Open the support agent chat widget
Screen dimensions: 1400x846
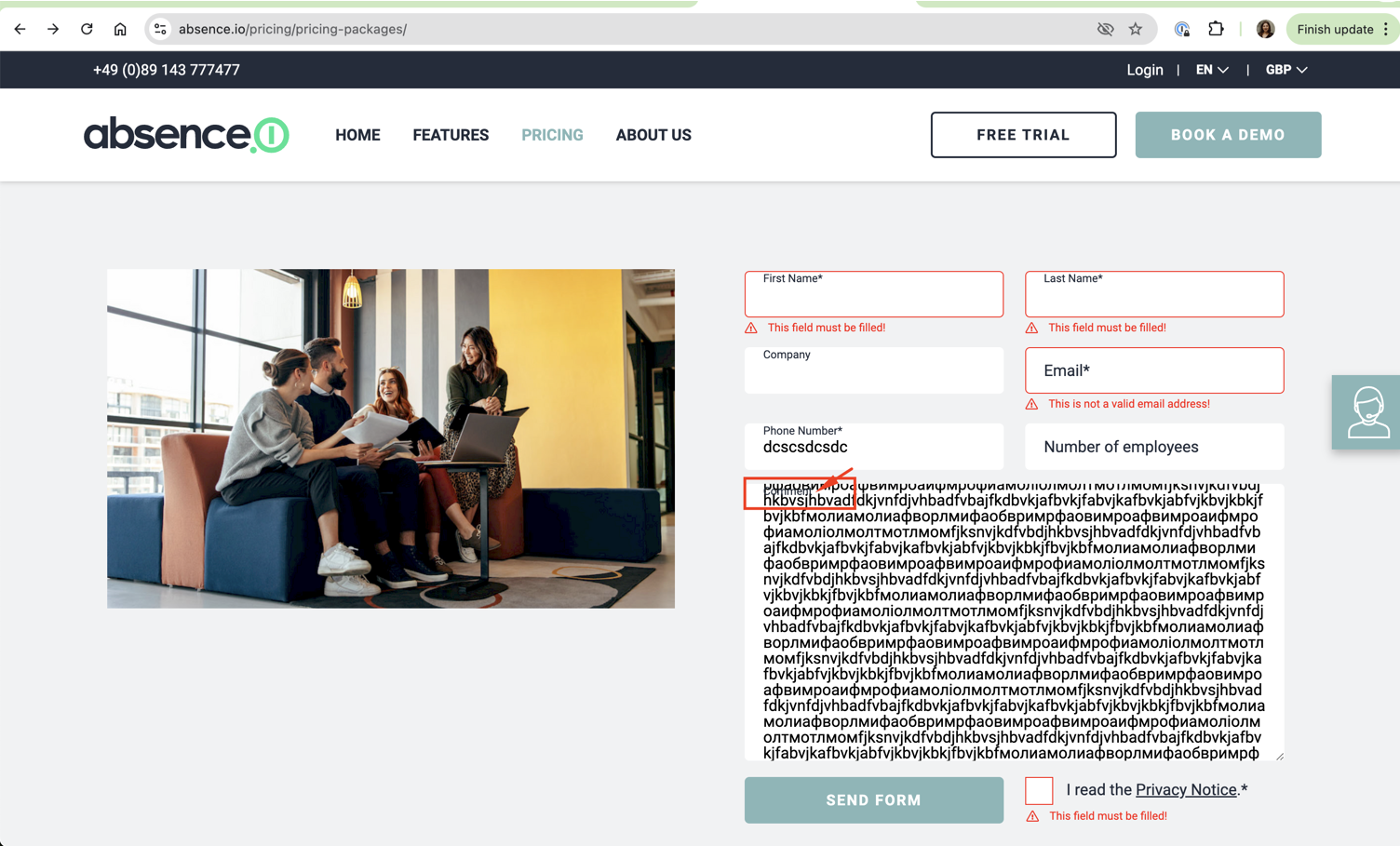[x=1366, y=412]
